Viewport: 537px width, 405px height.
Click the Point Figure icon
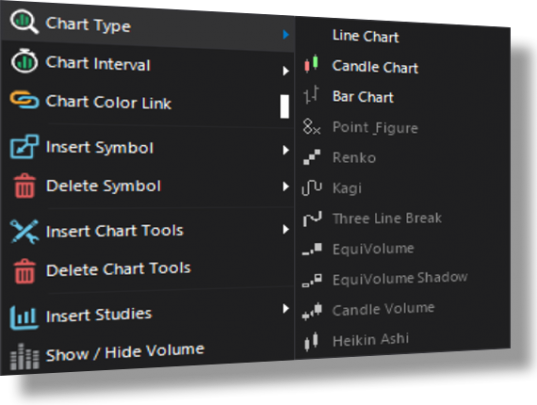coord(311,126)
